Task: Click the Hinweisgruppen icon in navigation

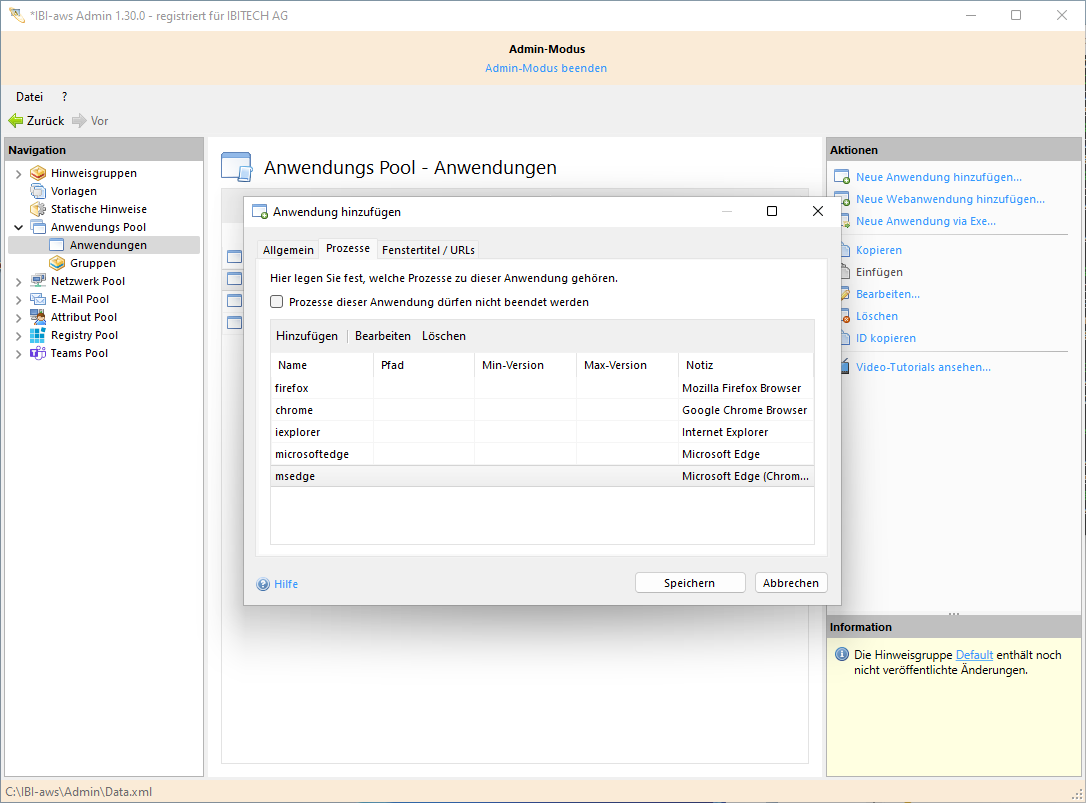Action: click(38, 173)
